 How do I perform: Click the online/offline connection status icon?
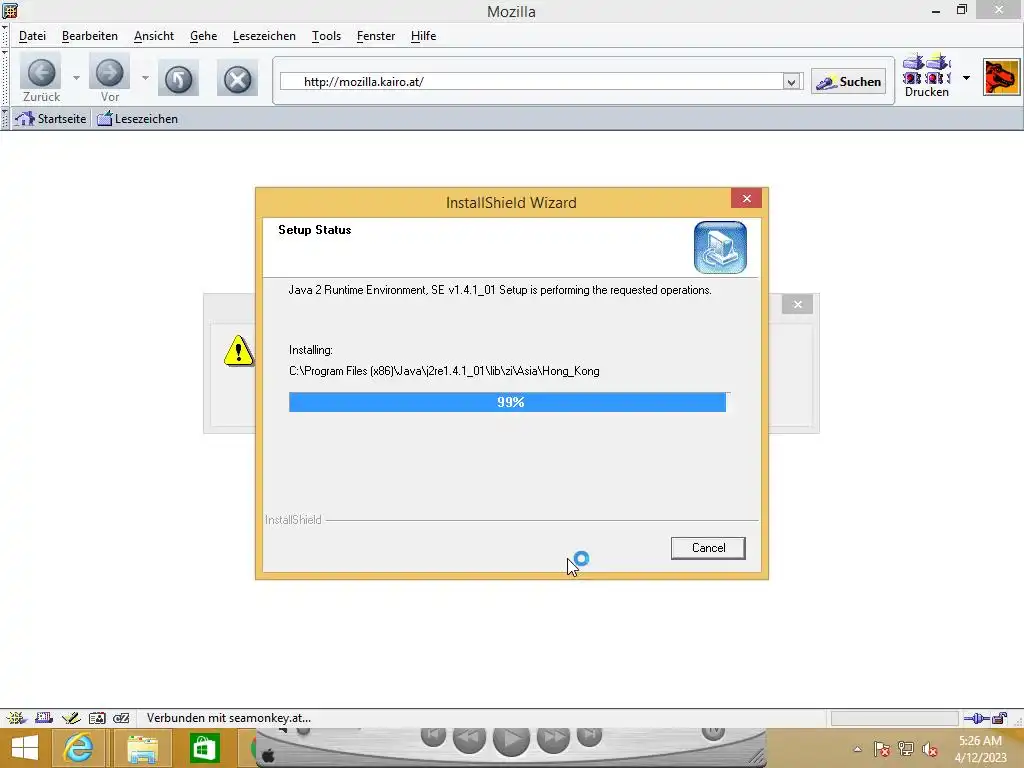point(976,718)
